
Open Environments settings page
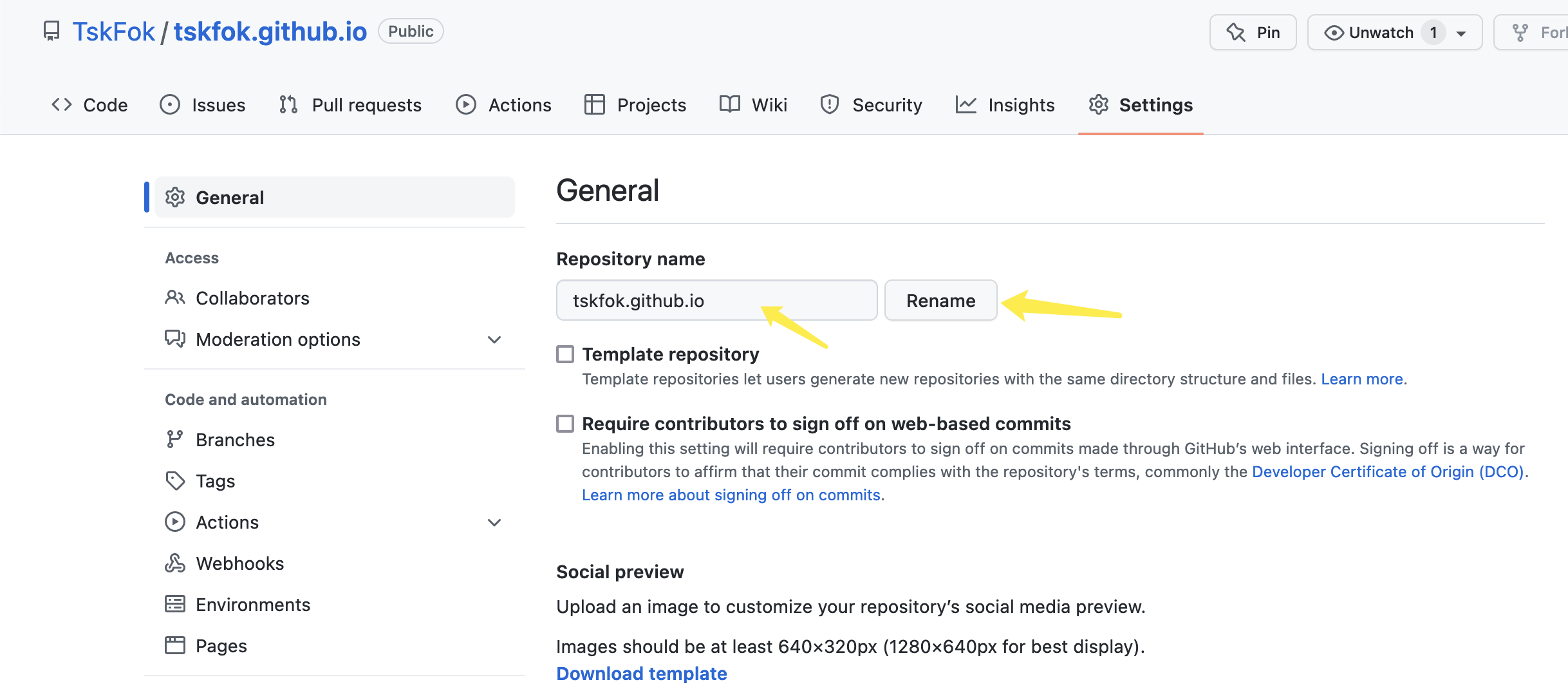335,604
